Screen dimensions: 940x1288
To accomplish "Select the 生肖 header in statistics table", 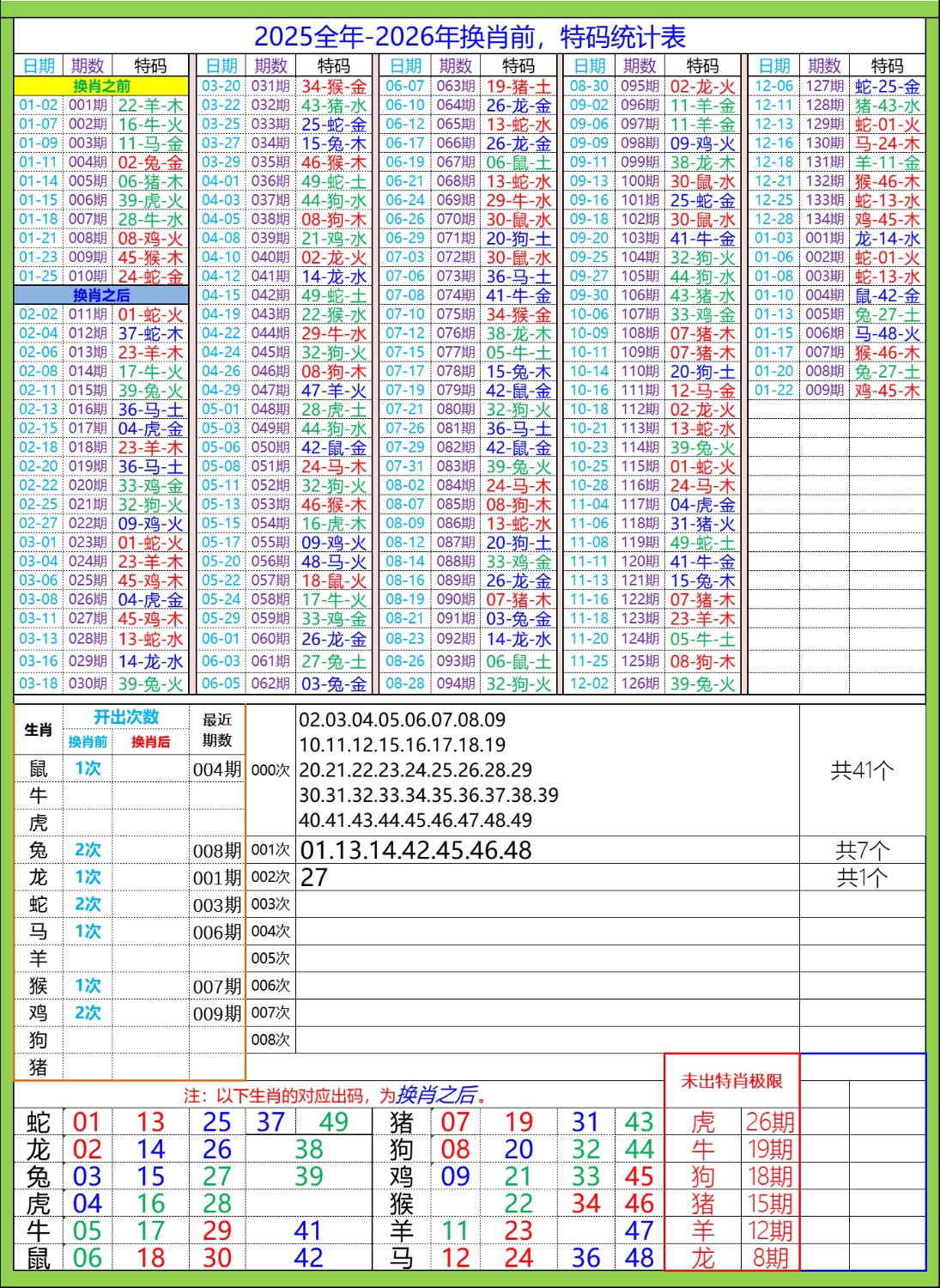I will coord(39,730).
